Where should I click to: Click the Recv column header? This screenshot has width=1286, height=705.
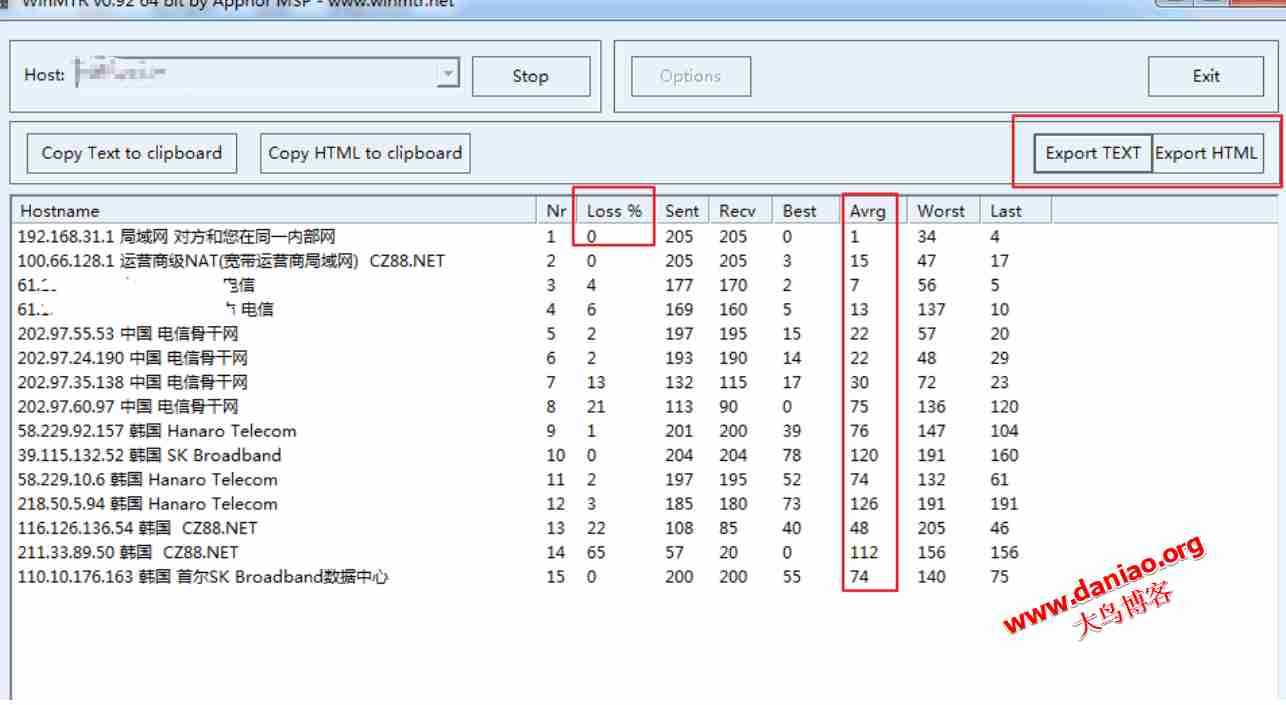(x=738, y=211)
